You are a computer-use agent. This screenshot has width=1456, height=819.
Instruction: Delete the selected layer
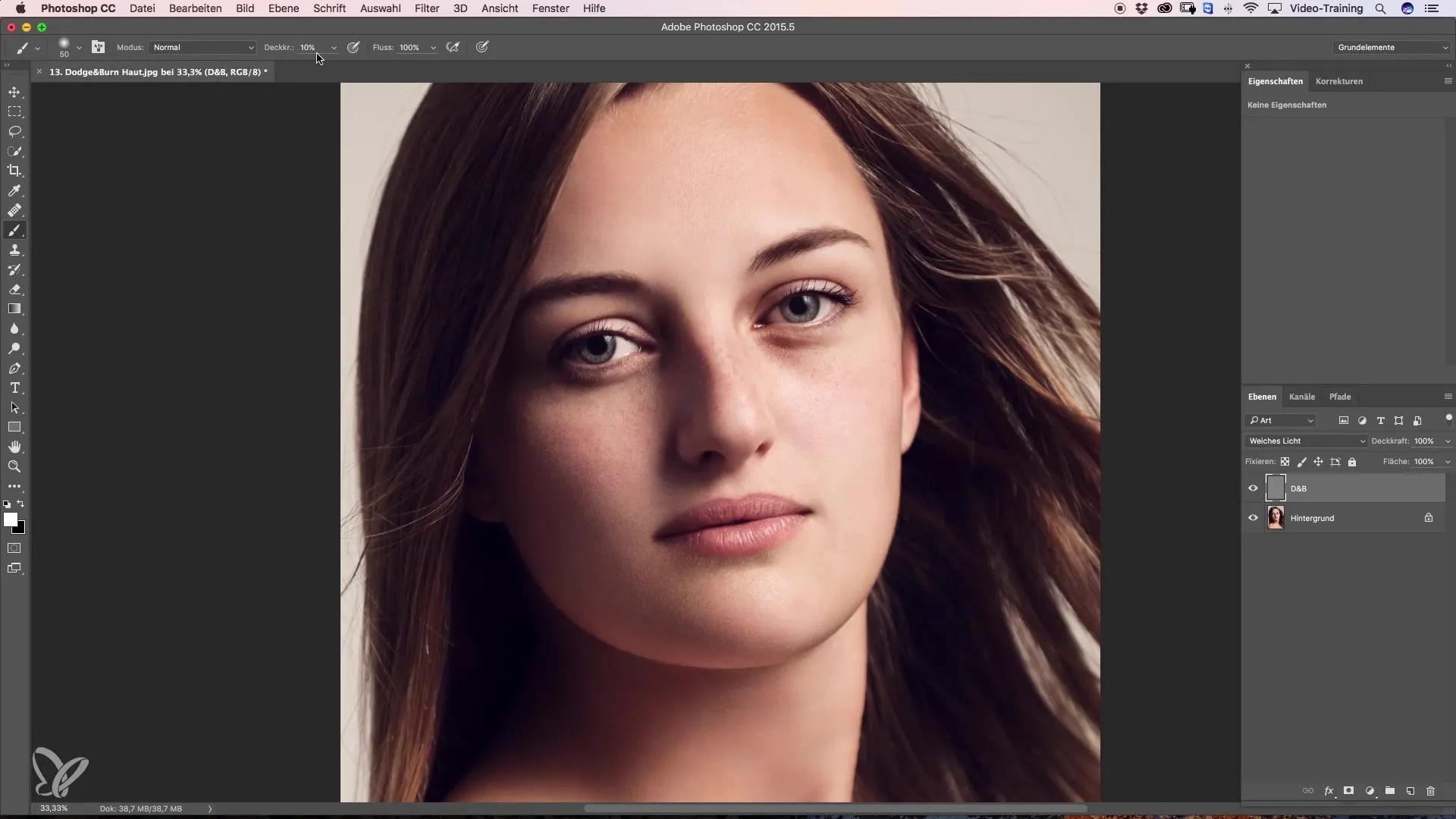tap(1431, 791)
